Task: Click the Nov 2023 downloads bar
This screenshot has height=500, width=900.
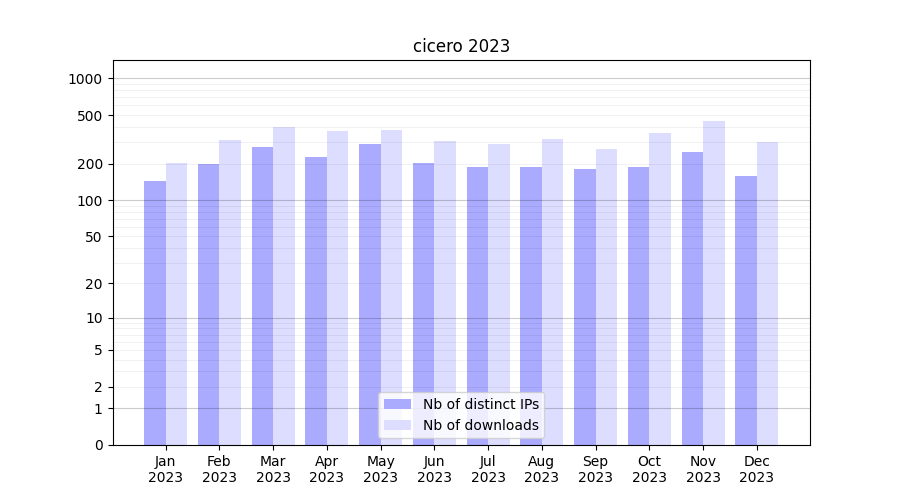Action: click(714, 283)
